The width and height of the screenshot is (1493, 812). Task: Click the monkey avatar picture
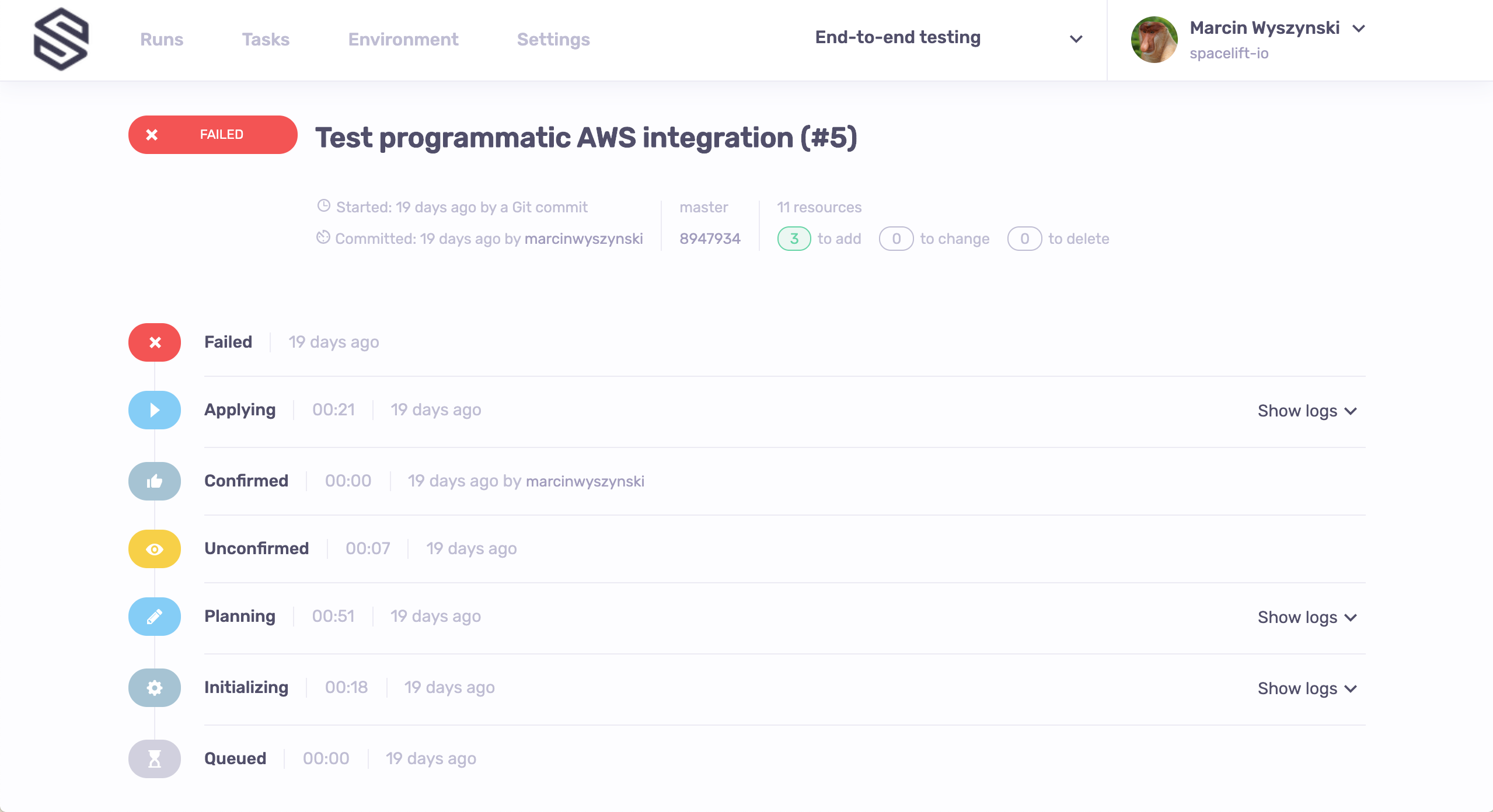click(1154, 40)
